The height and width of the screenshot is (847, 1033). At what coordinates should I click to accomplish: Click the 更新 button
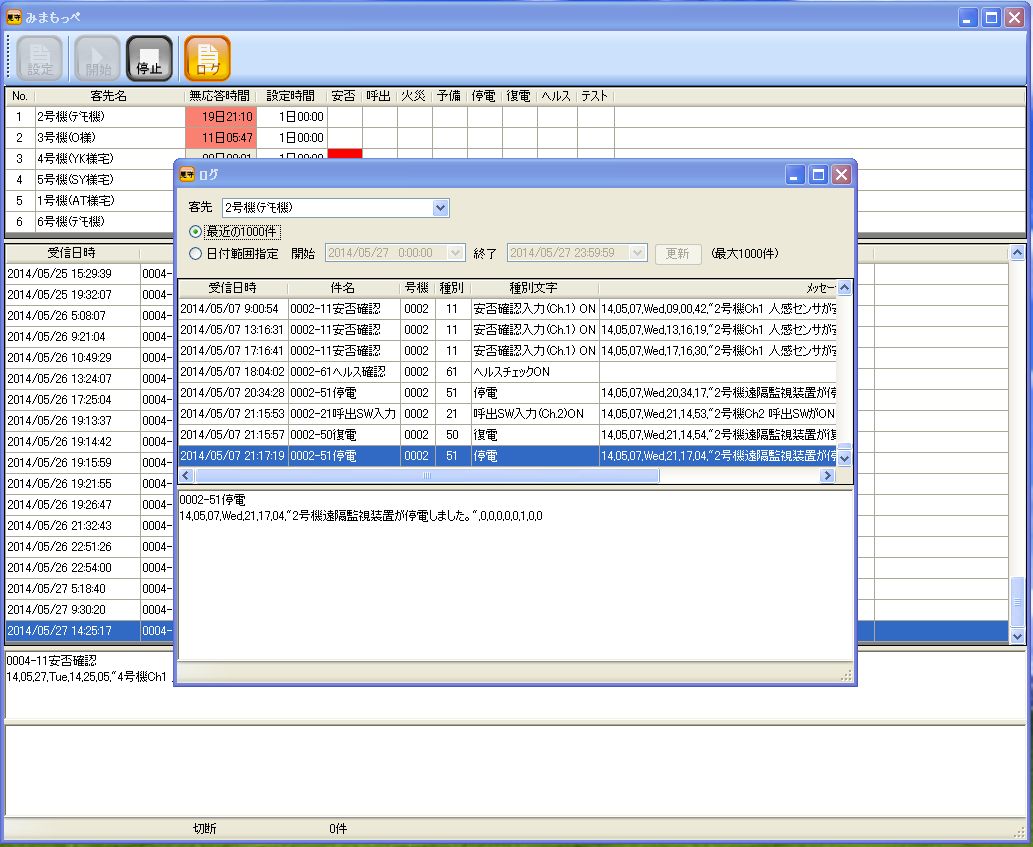(x=677, y=254)
